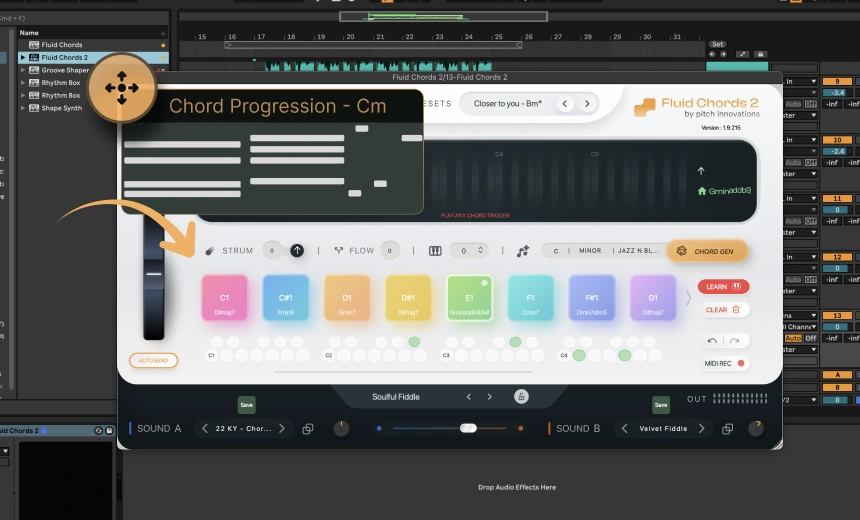The height and width of the screenshot is (520, 860).
Task: Copy Sound B using the duplicate icon
Action: tap(727, 429)
